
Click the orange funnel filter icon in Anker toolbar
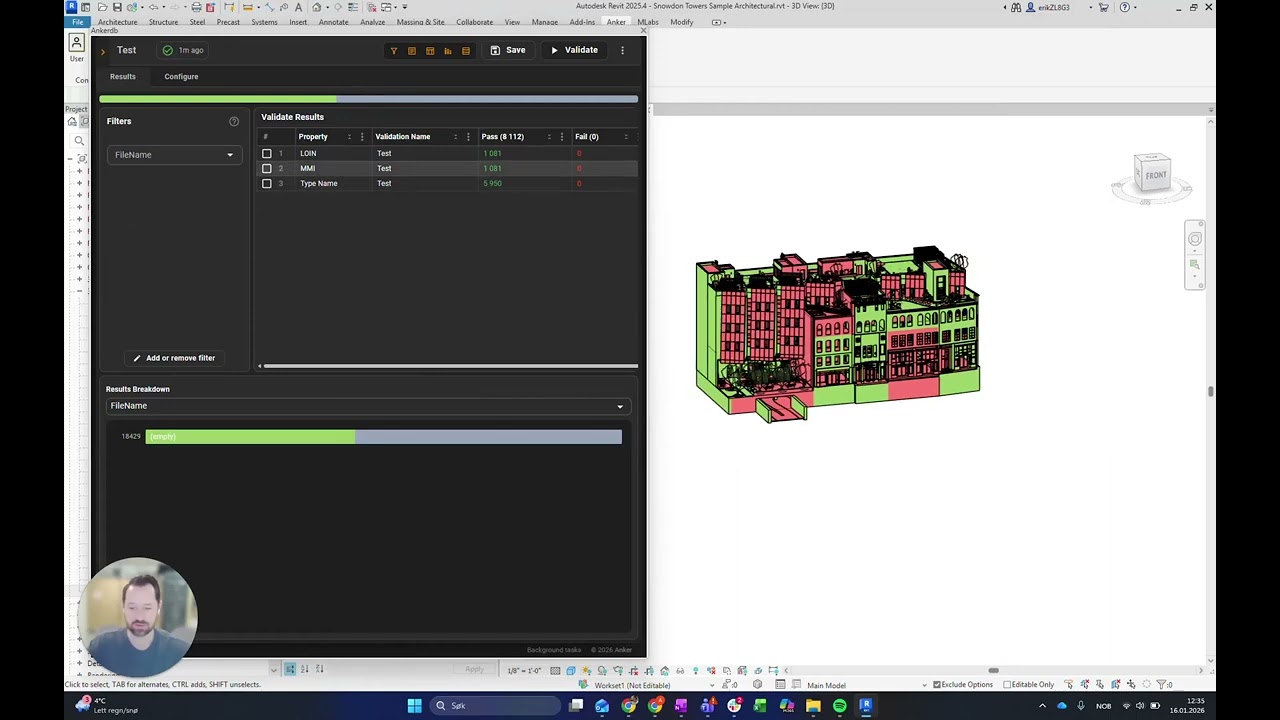coord(393,50)
